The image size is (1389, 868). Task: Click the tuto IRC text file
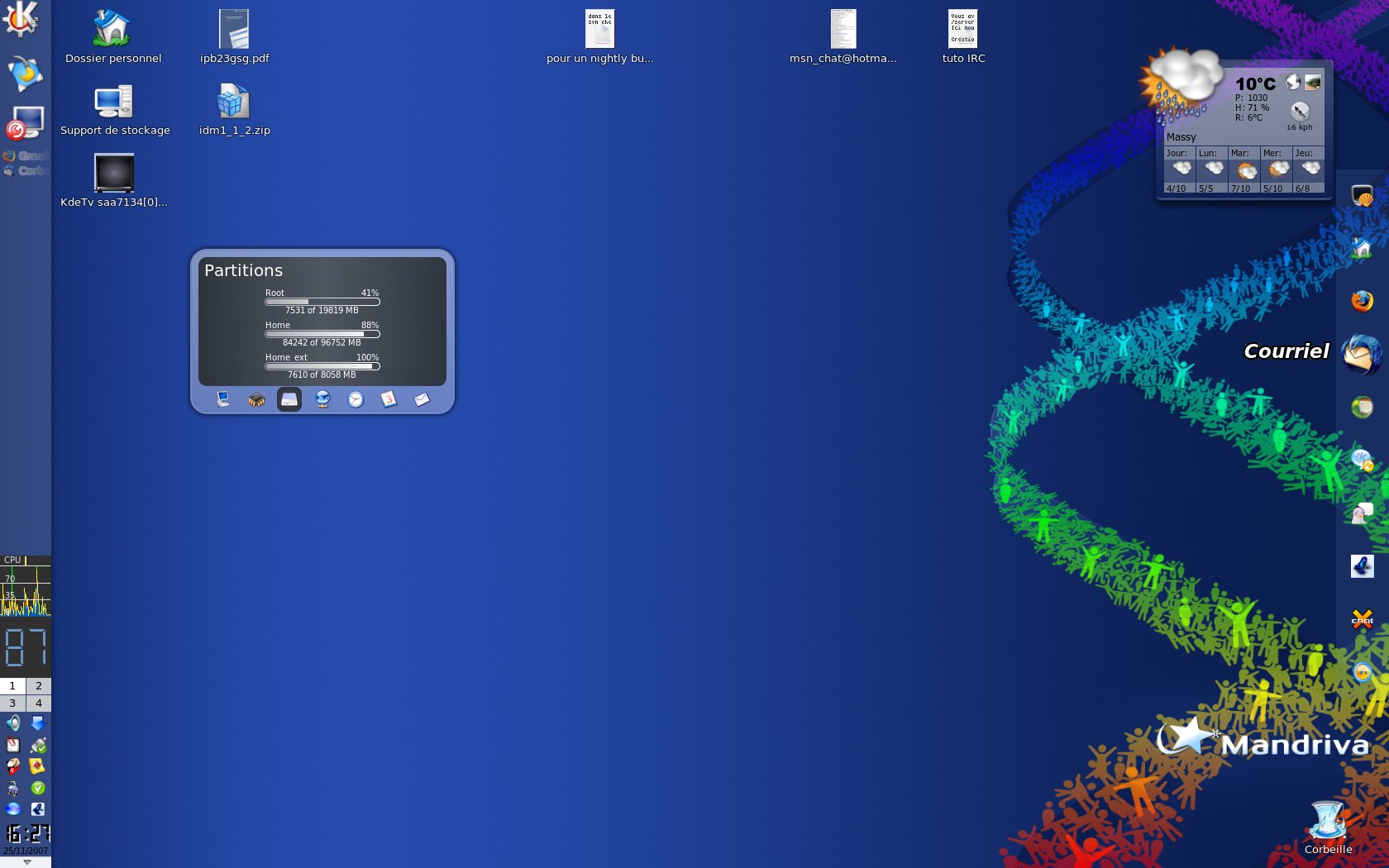(x=963, y=30)
